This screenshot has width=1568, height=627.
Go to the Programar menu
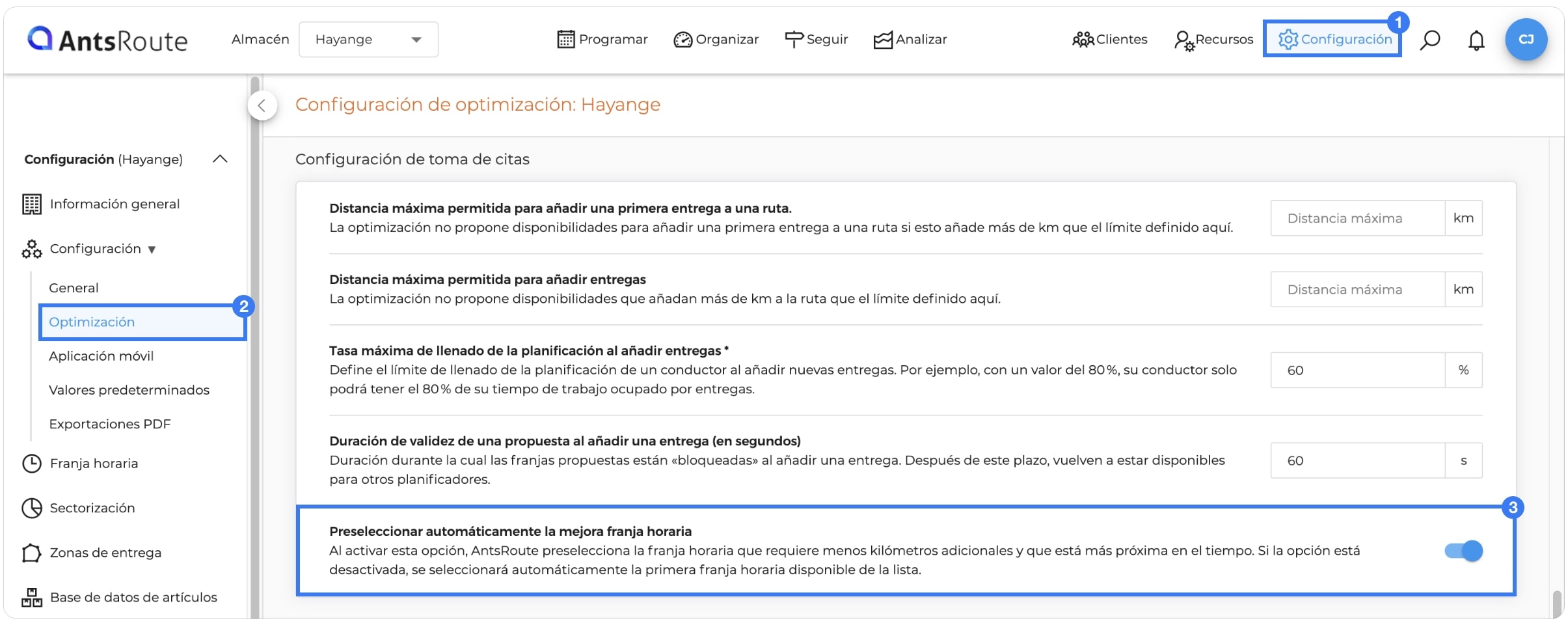point(602,40)
